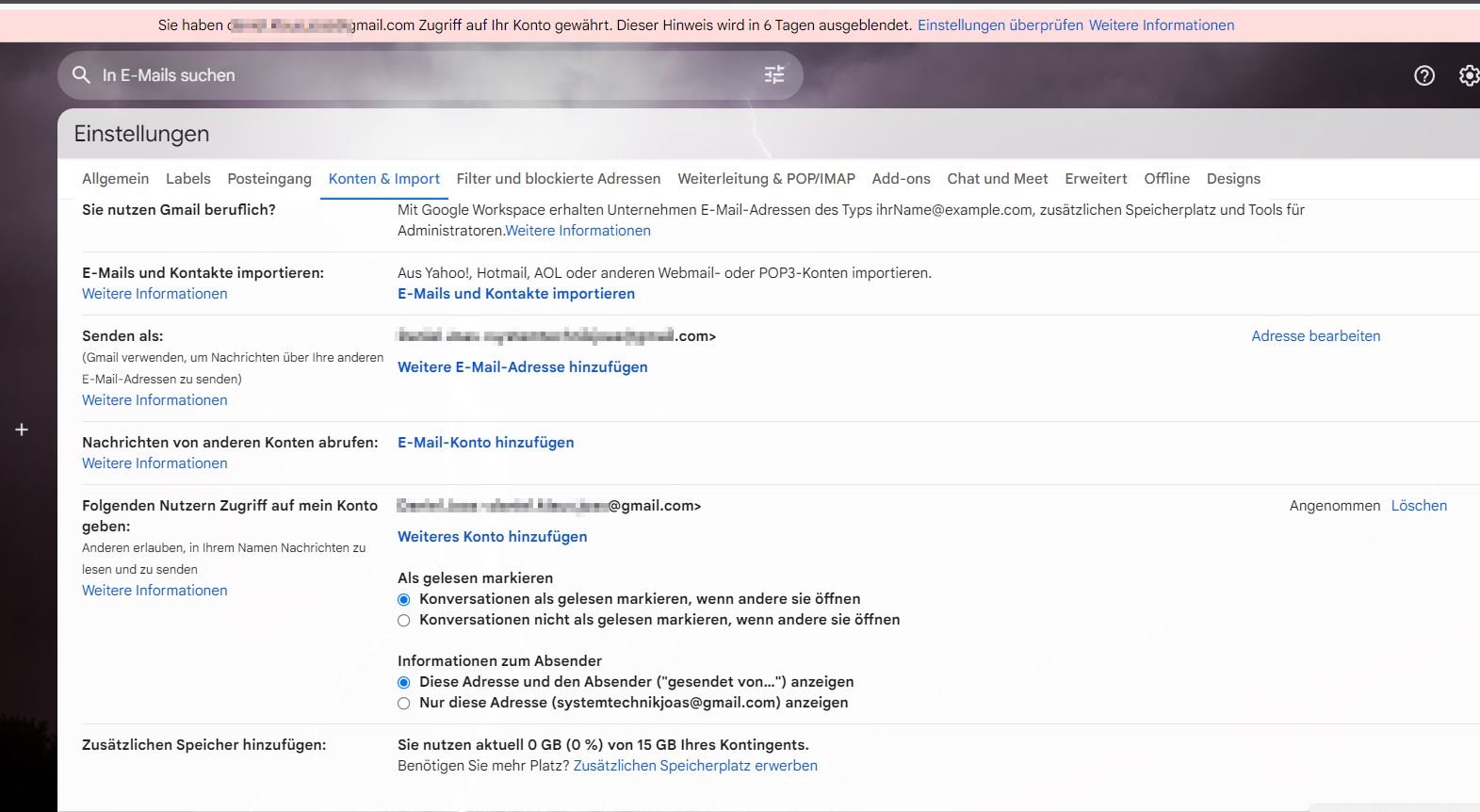Click 'Adresse bearbeiten' link
The image size is (1480, 812).
(x=1315, y=336)
